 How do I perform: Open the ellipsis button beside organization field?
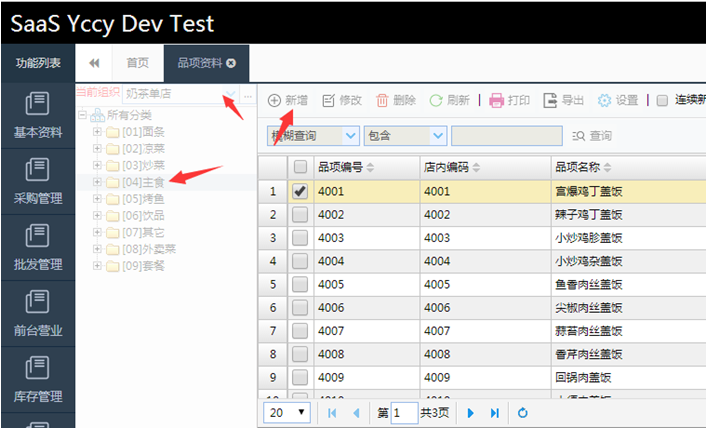[x=248, y=96]
